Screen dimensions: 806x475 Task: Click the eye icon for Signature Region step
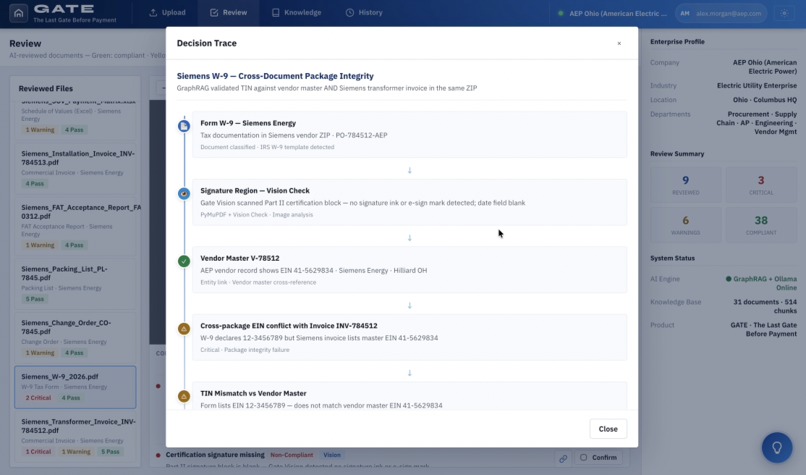click(184, 193)
